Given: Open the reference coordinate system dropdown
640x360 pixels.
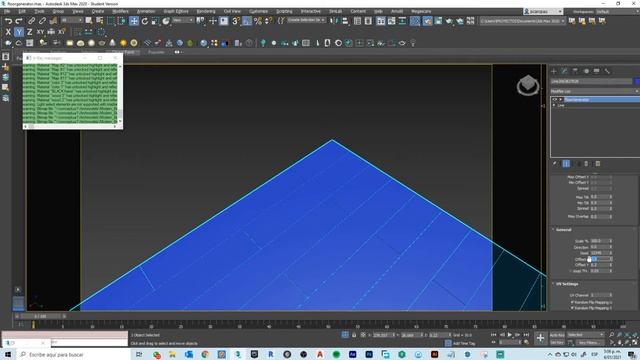Looking at the screenshot, I should click(183, 20).
